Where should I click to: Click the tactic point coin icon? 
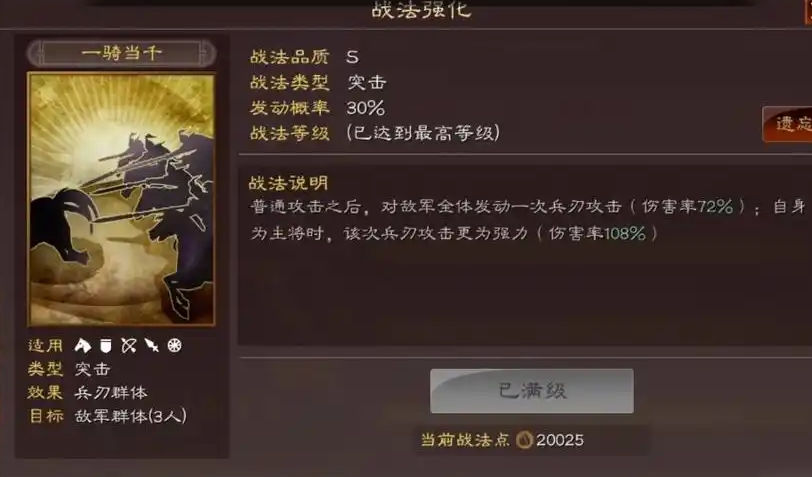click(524, 440)
